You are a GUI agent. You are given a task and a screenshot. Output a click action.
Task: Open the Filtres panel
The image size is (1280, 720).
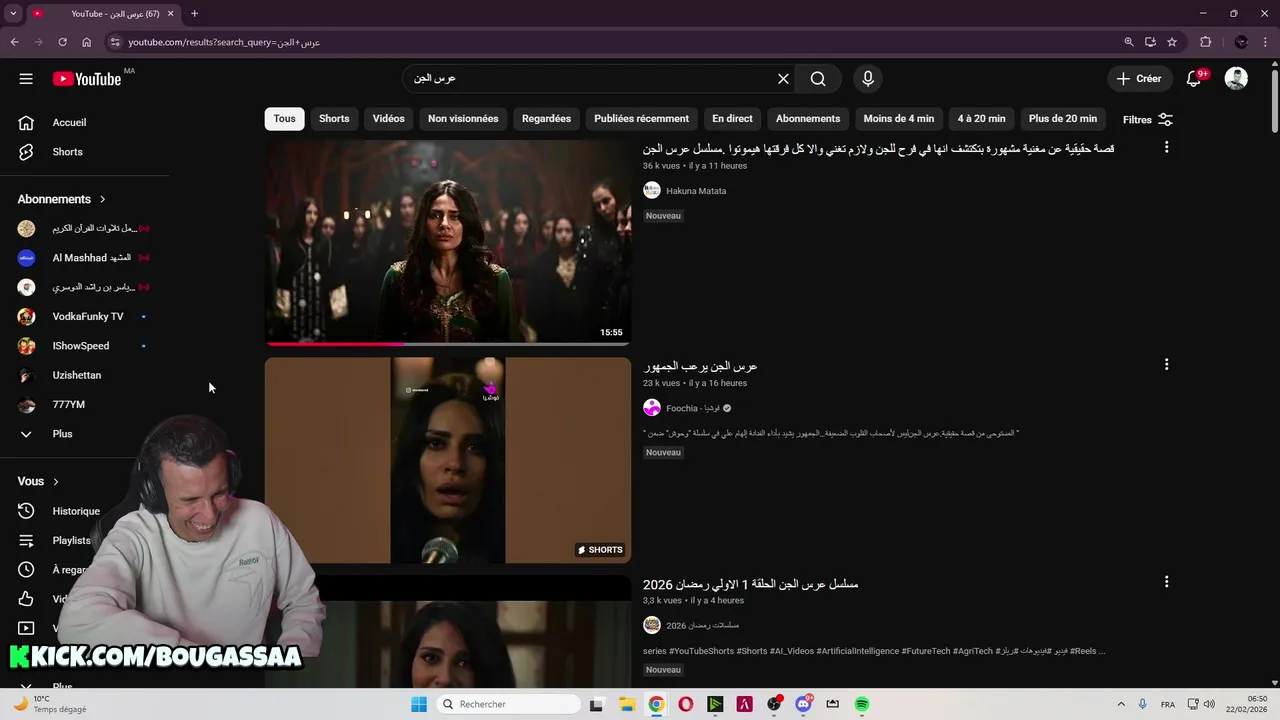coord(1147,119)
